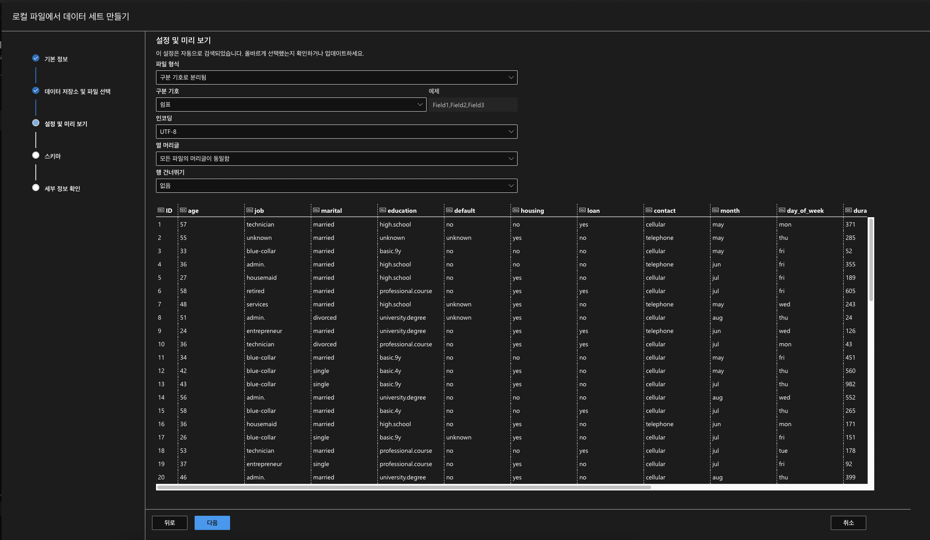Click the ID column type icon
This screenshot has width=930, height=540.
coord(161,210)
